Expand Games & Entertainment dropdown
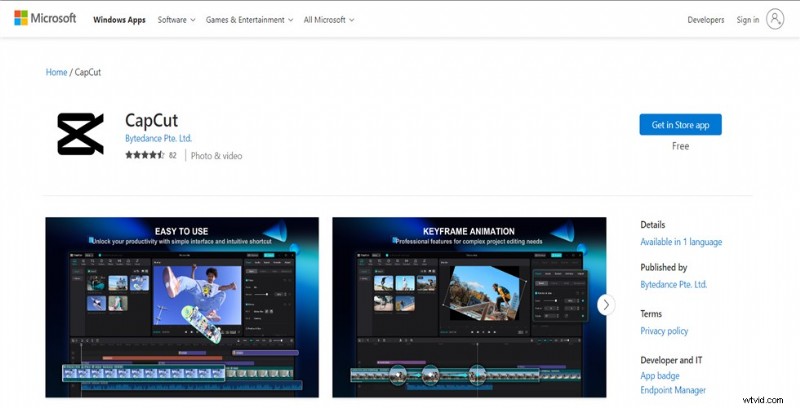The image size is (800, 408). [x=249, y=20]
